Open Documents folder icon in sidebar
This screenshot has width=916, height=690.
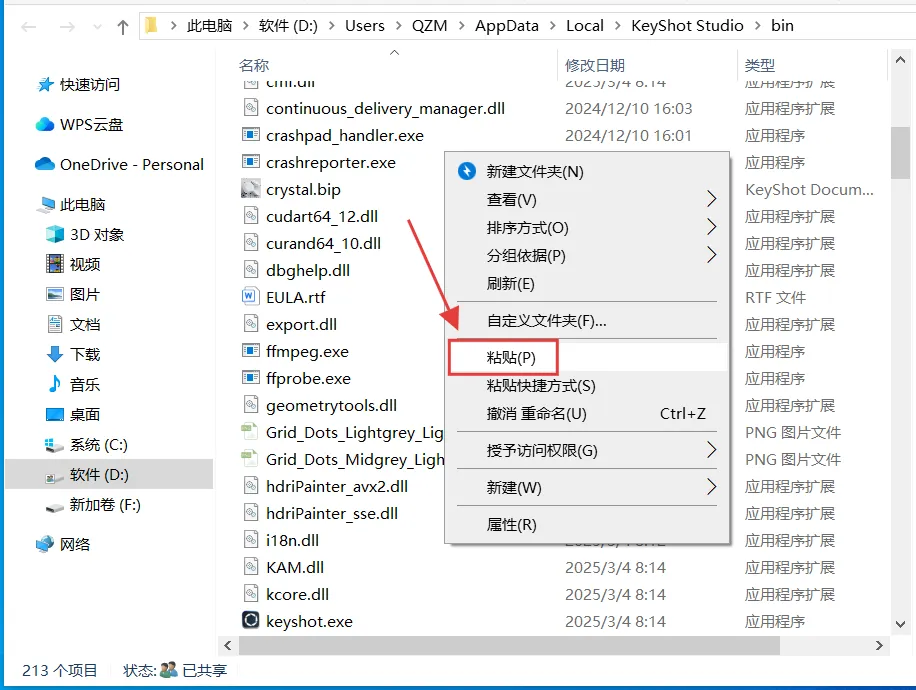55,324
